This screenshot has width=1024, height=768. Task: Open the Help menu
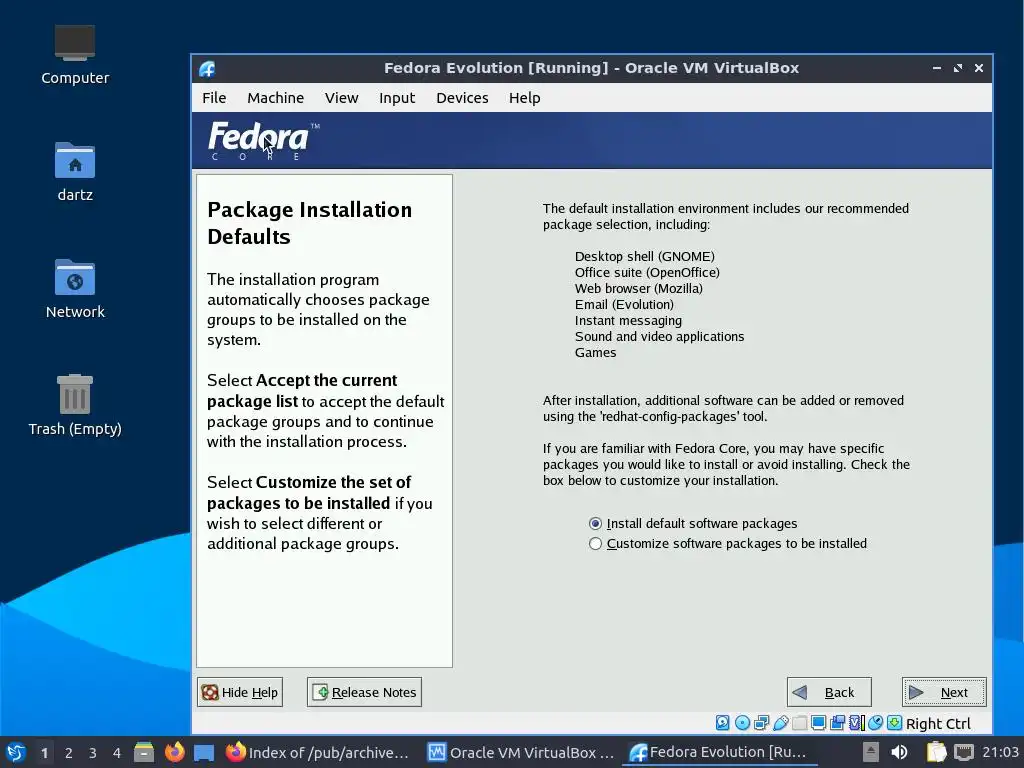click(524, 98)
